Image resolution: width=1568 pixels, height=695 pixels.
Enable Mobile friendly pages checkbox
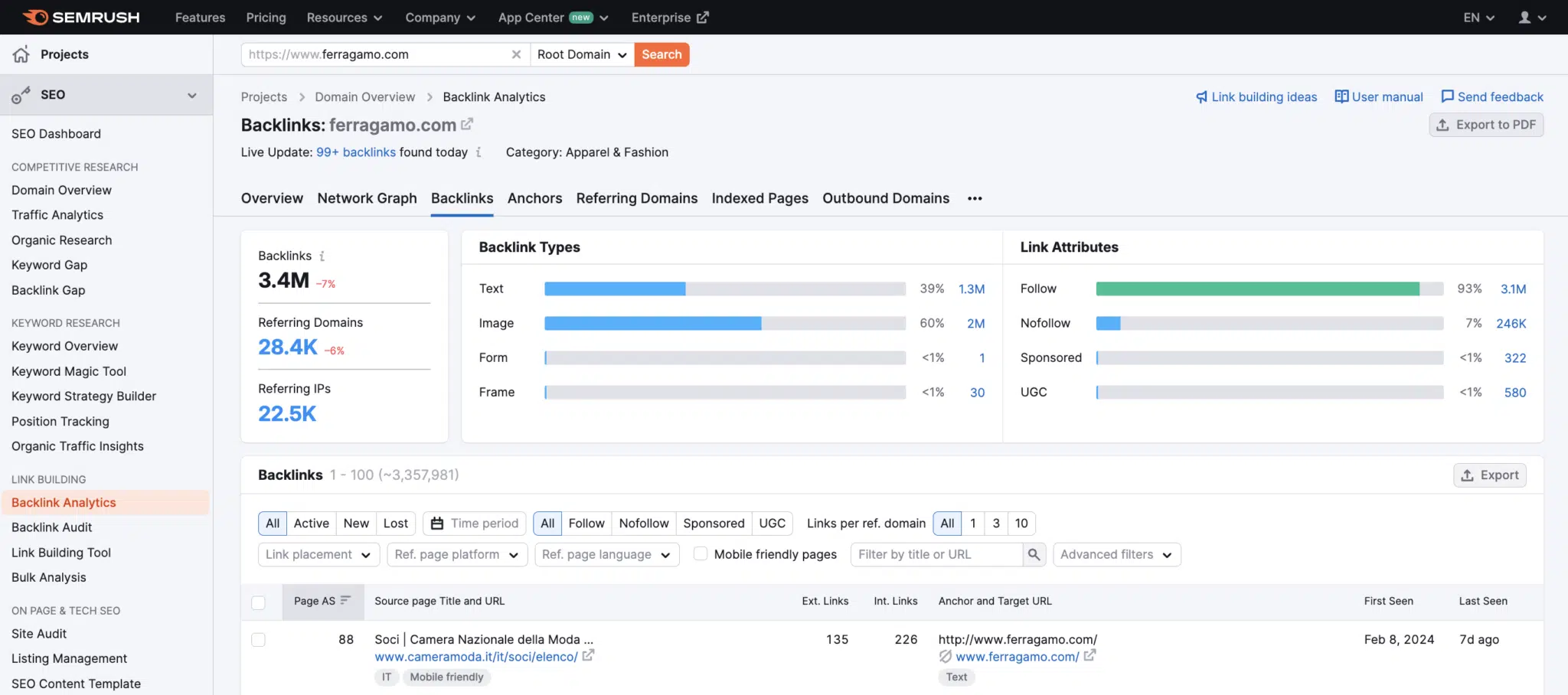(x=701, y=553)
